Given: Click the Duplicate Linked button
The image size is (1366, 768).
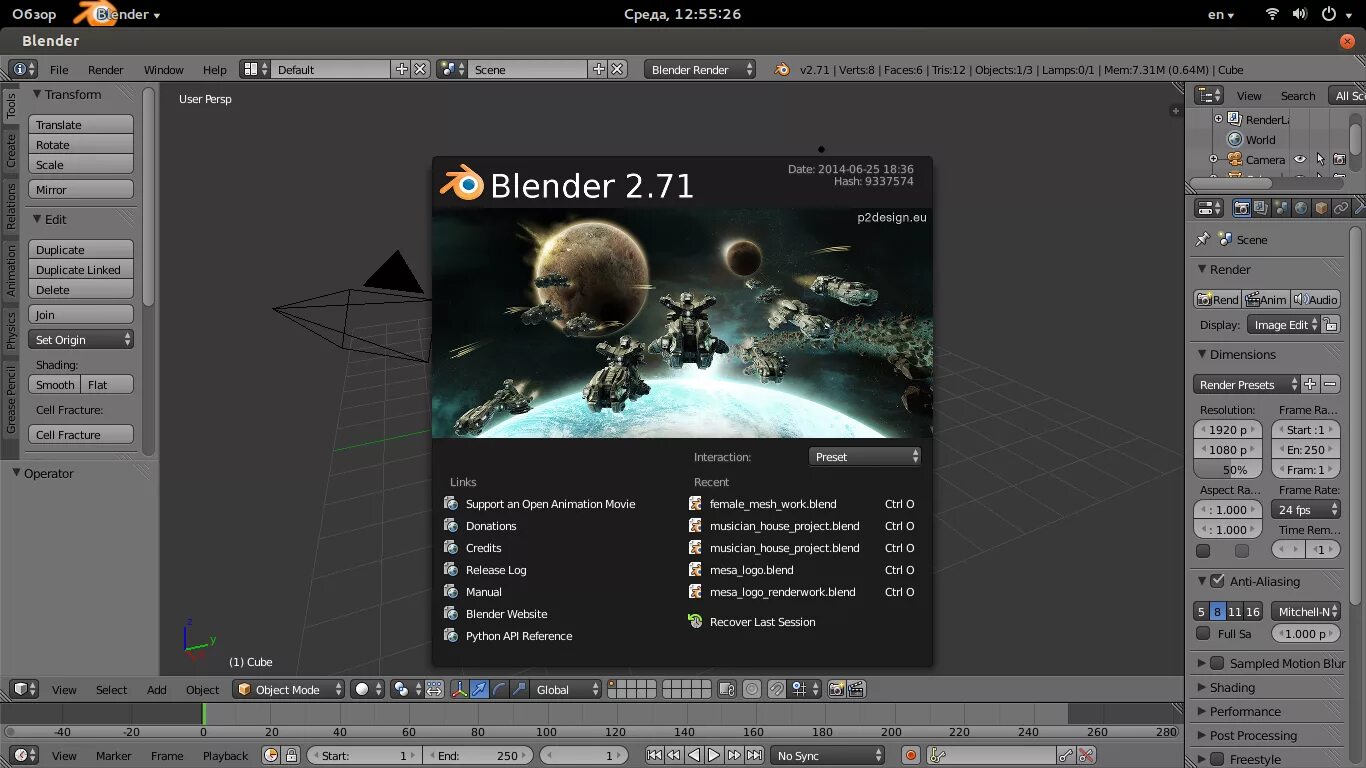Looking at the screenshot, I should pos(81,270).
